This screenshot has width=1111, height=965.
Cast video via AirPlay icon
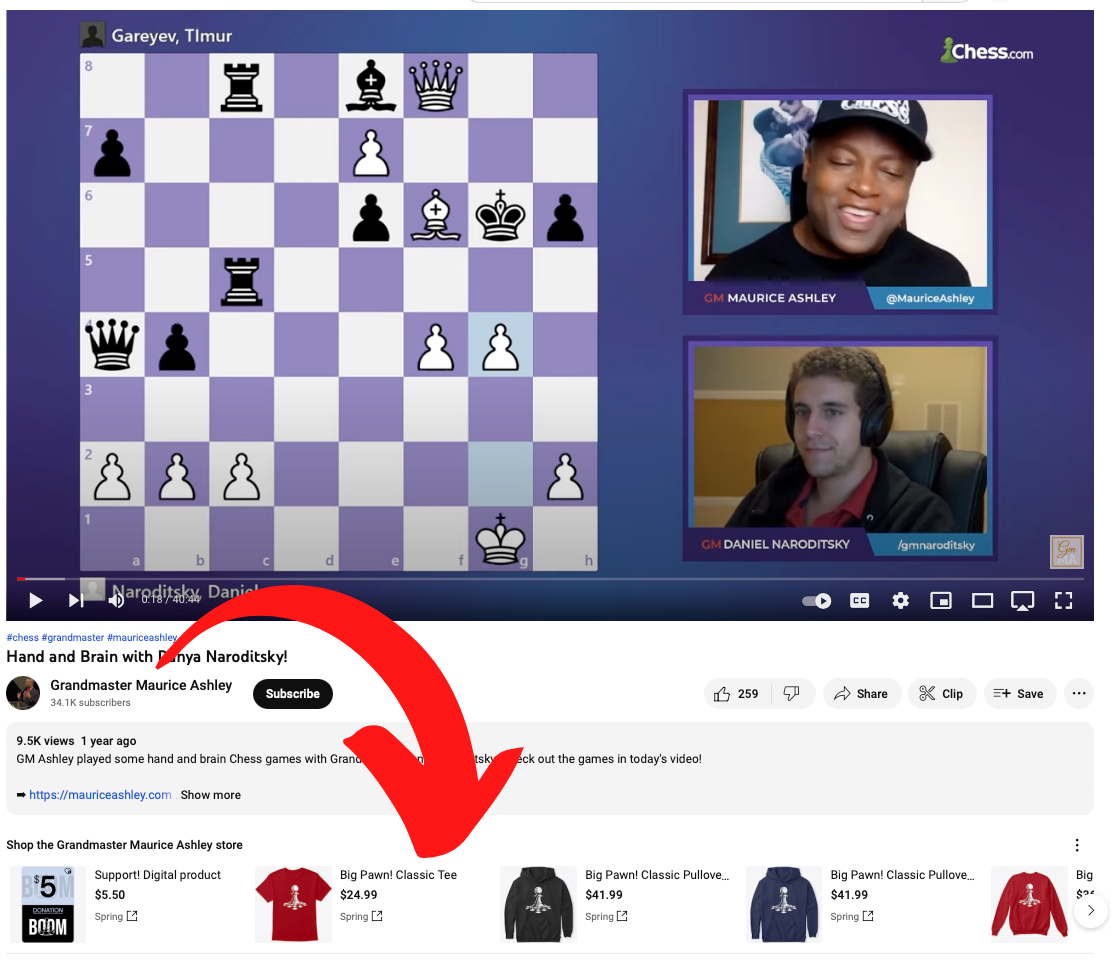[1022, 602]
